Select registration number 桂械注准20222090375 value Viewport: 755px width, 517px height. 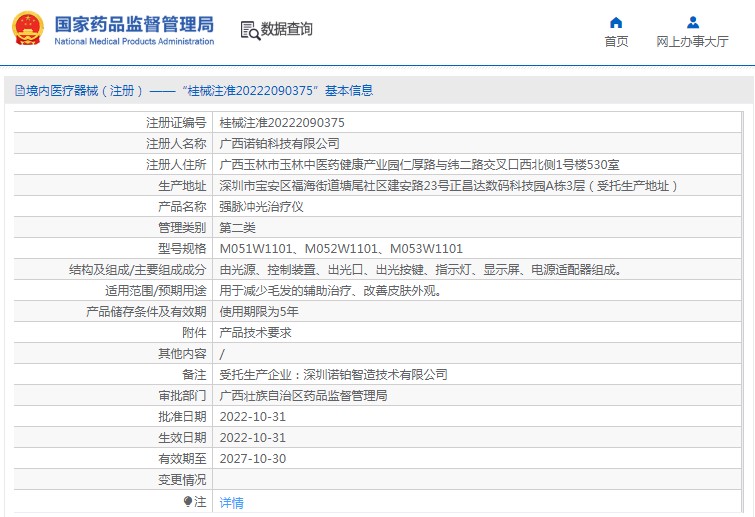pos(282,123)
